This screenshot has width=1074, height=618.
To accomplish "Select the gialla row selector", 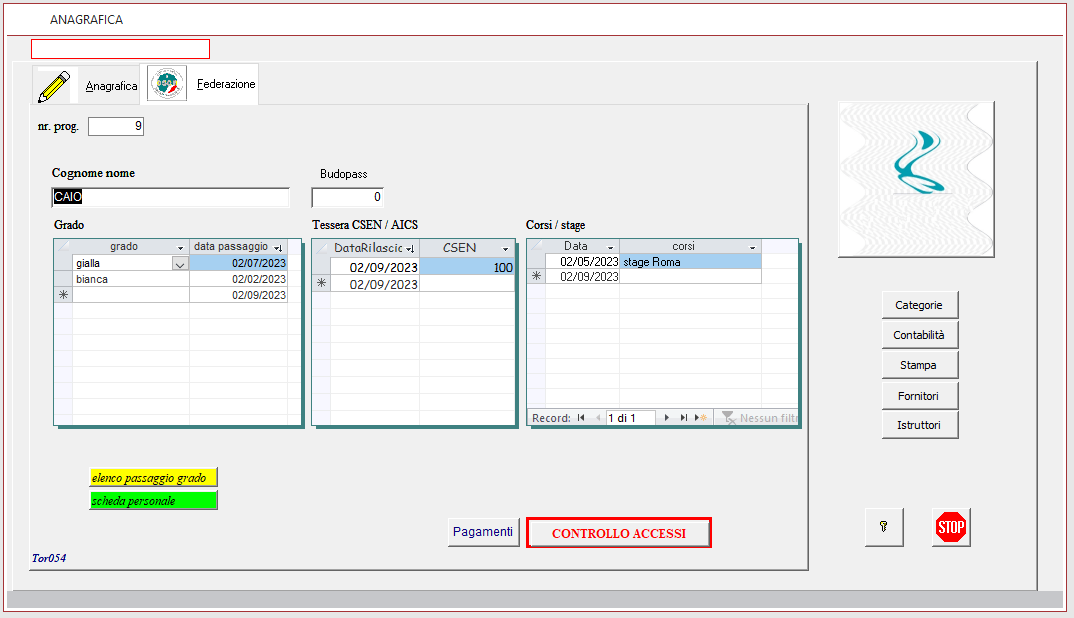I will [63, 263].
